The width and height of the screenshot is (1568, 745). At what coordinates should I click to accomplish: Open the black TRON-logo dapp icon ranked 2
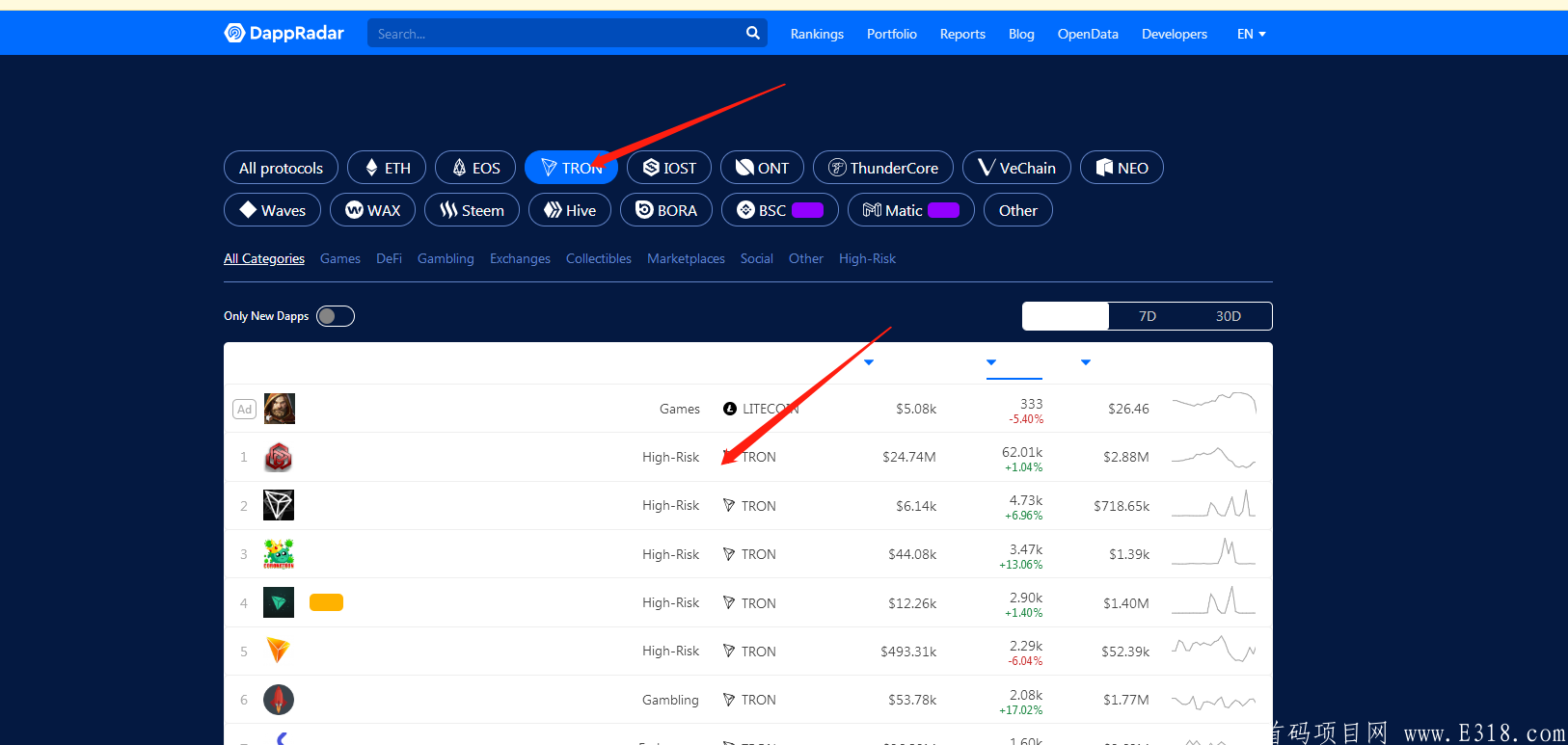coord(279,505)
